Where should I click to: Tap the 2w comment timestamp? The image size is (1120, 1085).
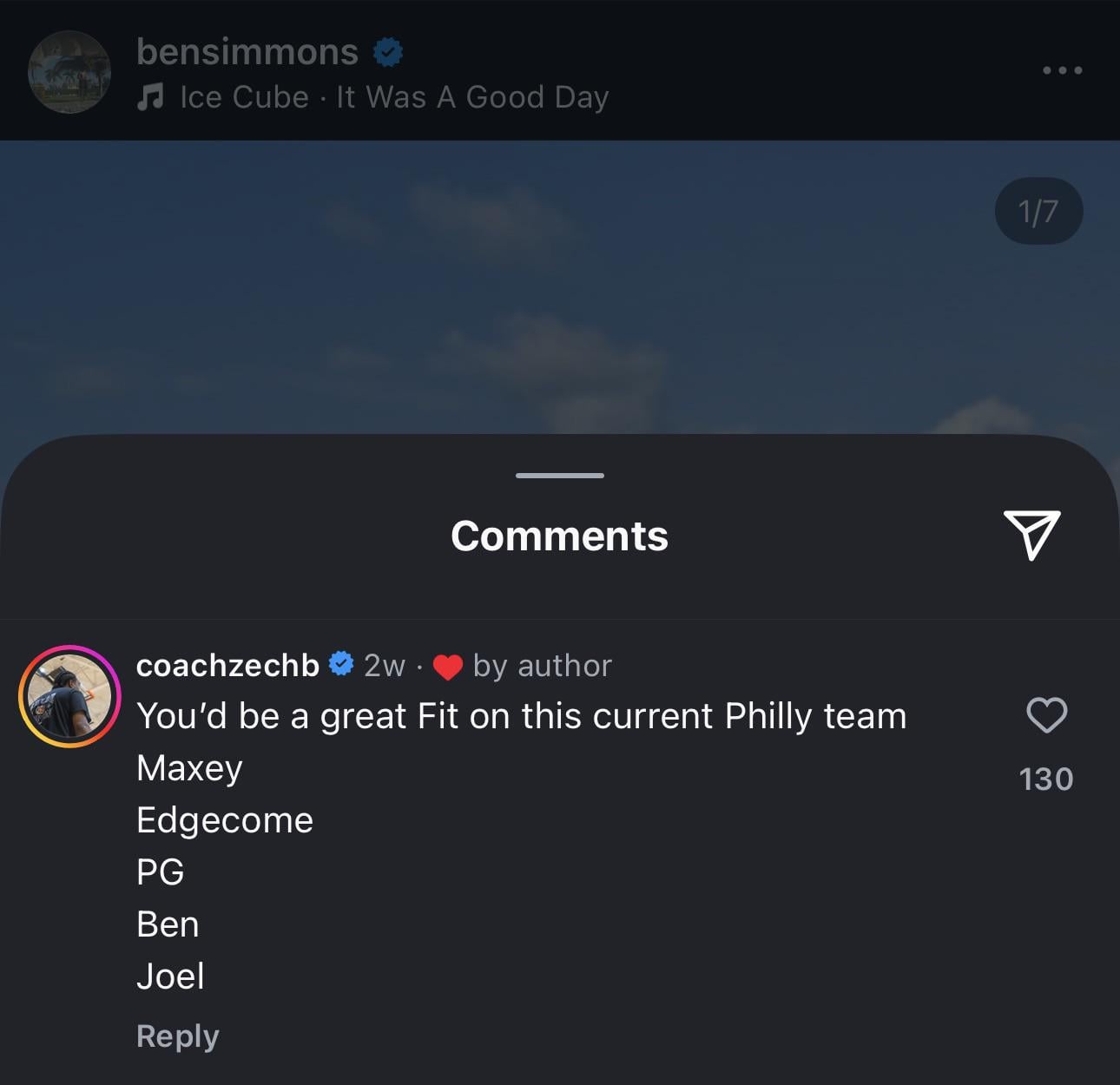[385, 666]
